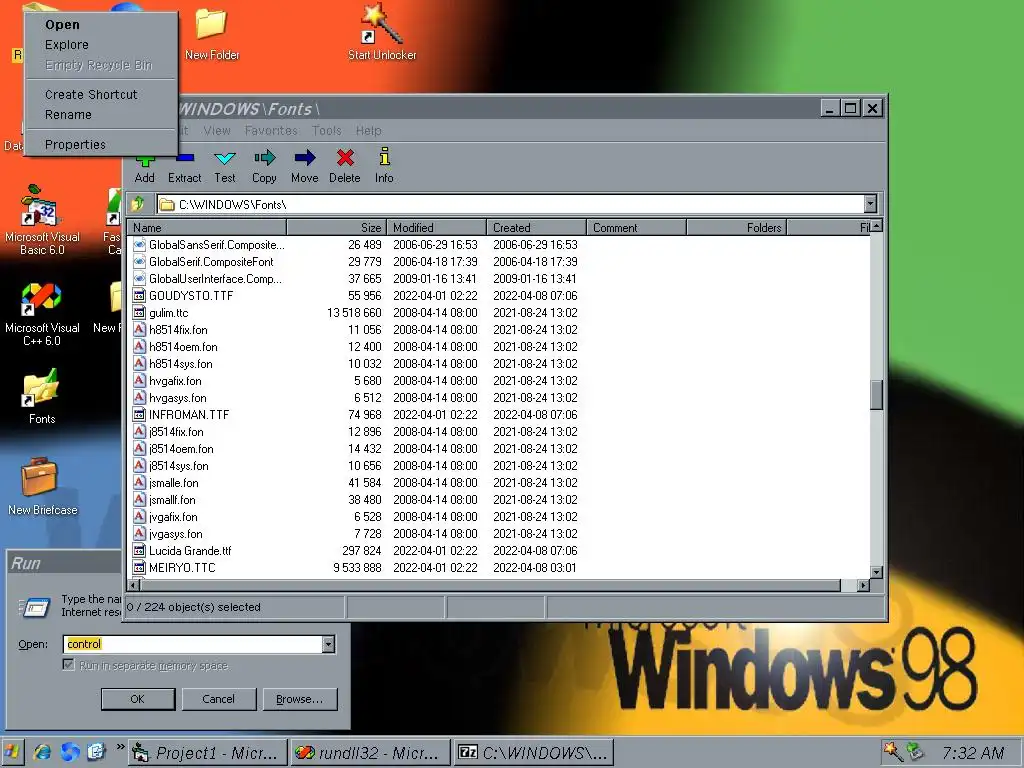This screenshot has width=1024, height=768.
Task: Expand the quick launch overflow chevron
Action: 120,746
